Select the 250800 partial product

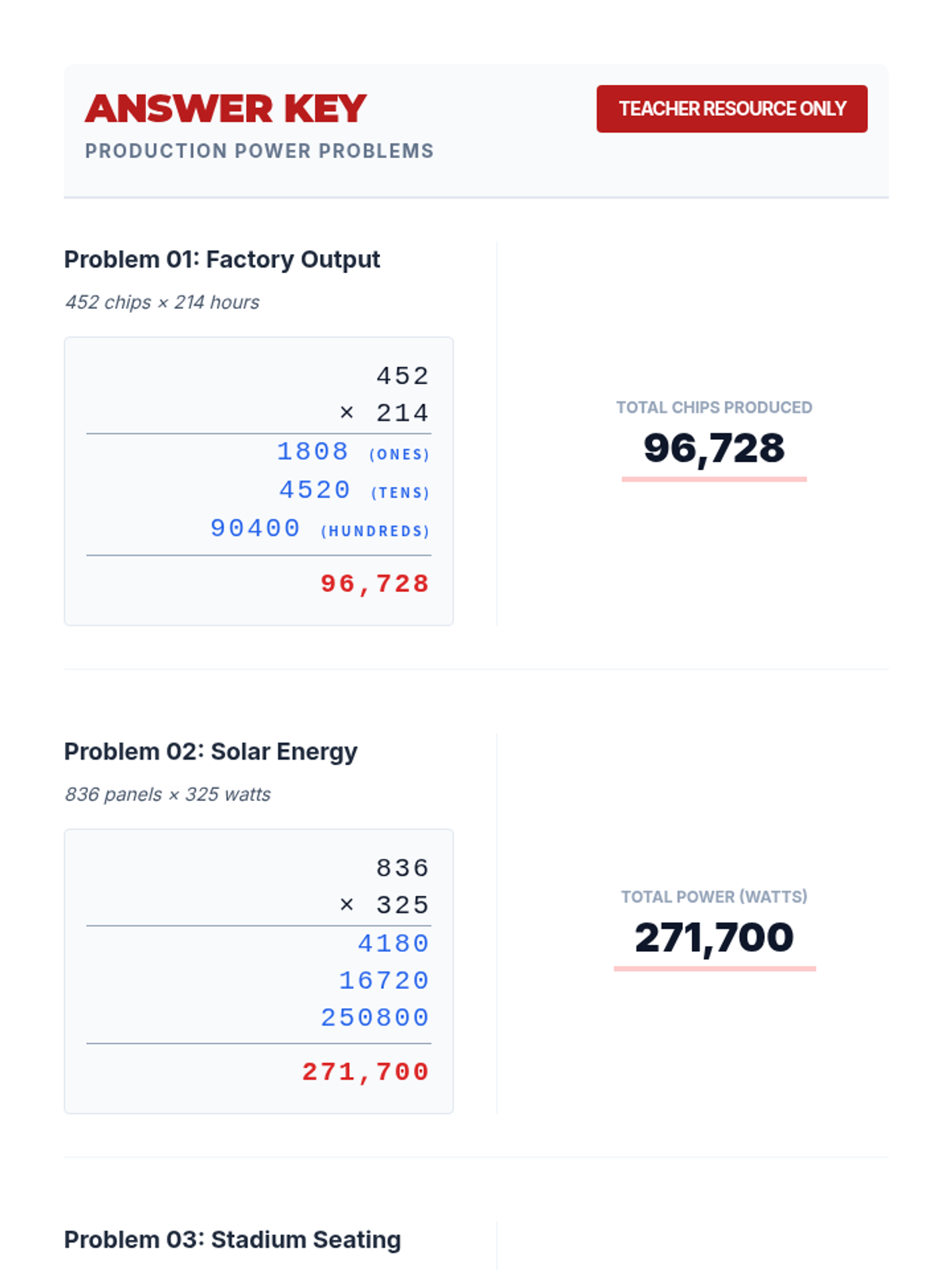click(x=374, y=1018)
